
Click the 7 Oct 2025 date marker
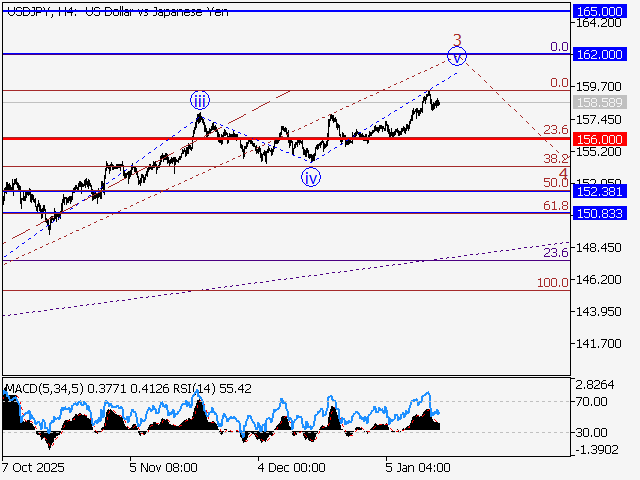click(36, 467)
